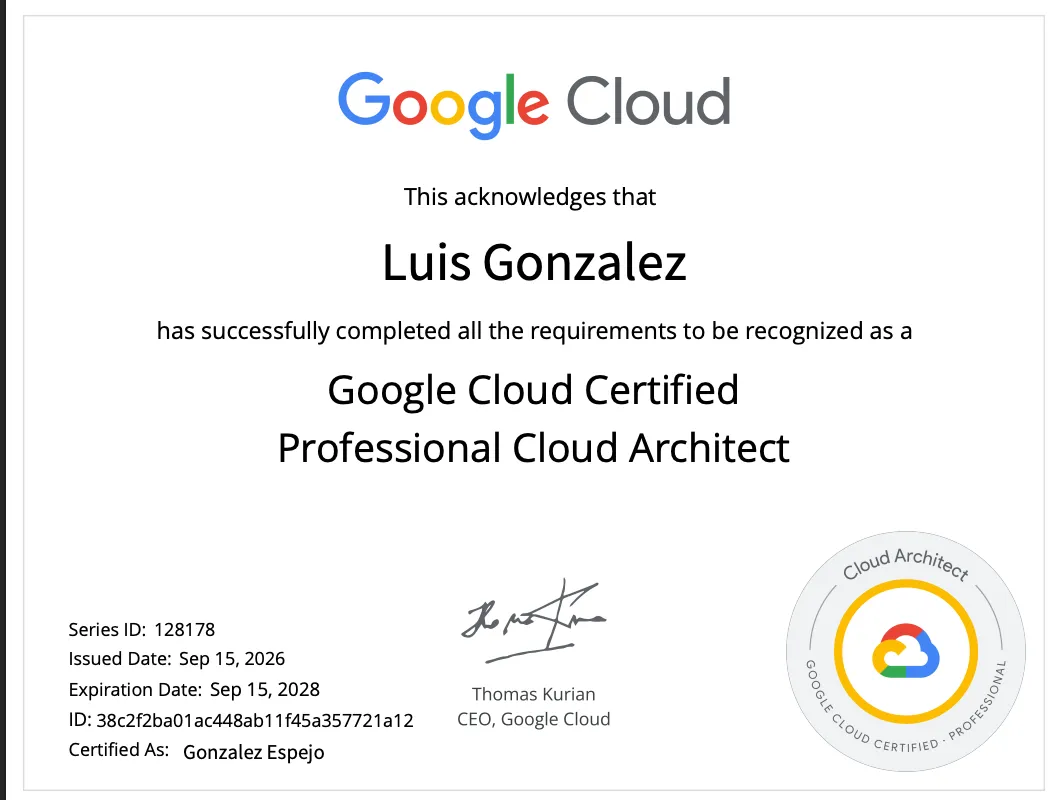Click the Series ID value 128178
This screenshot has height=800, width=1056.
(x=185, y=630)
